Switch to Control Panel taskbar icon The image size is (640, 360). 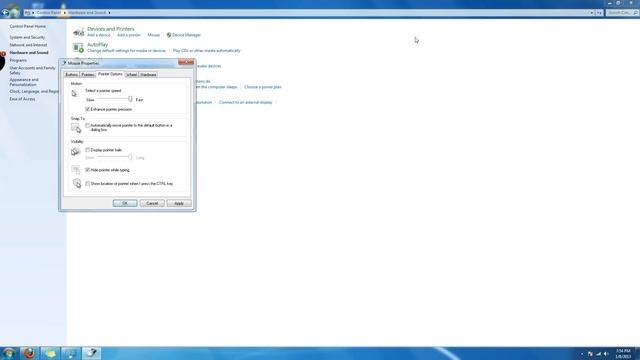[x=70, y=353]
